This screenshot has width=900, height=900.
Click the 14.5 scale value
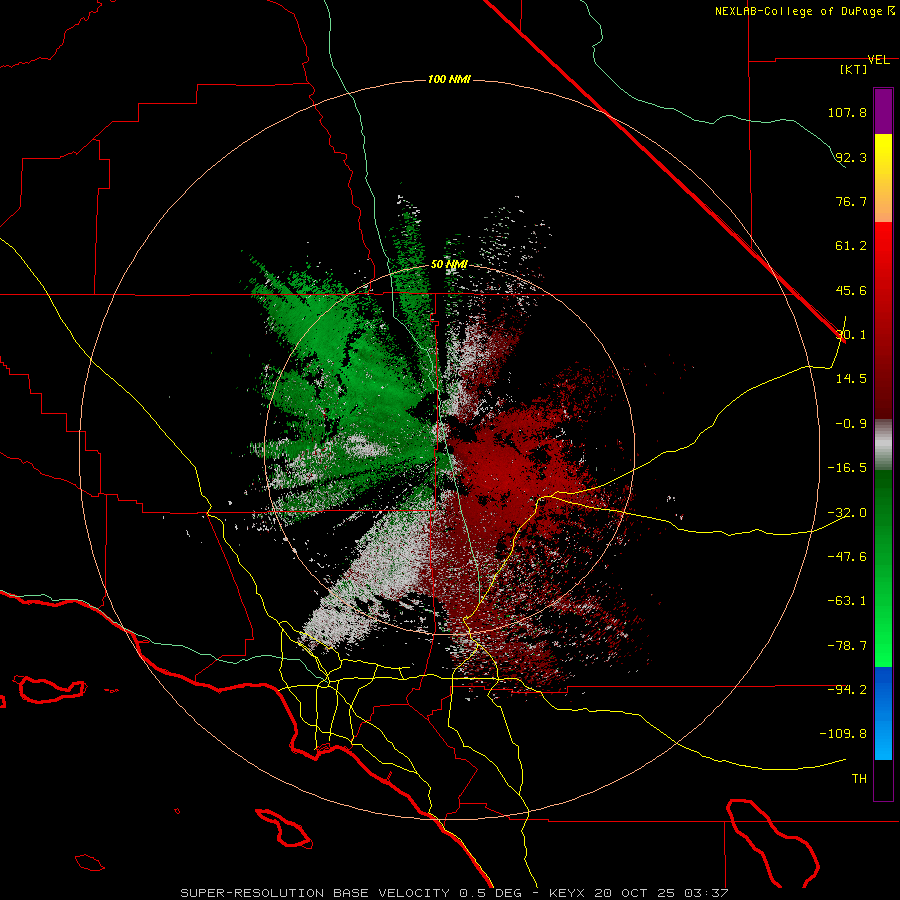[x=851, y=379]
